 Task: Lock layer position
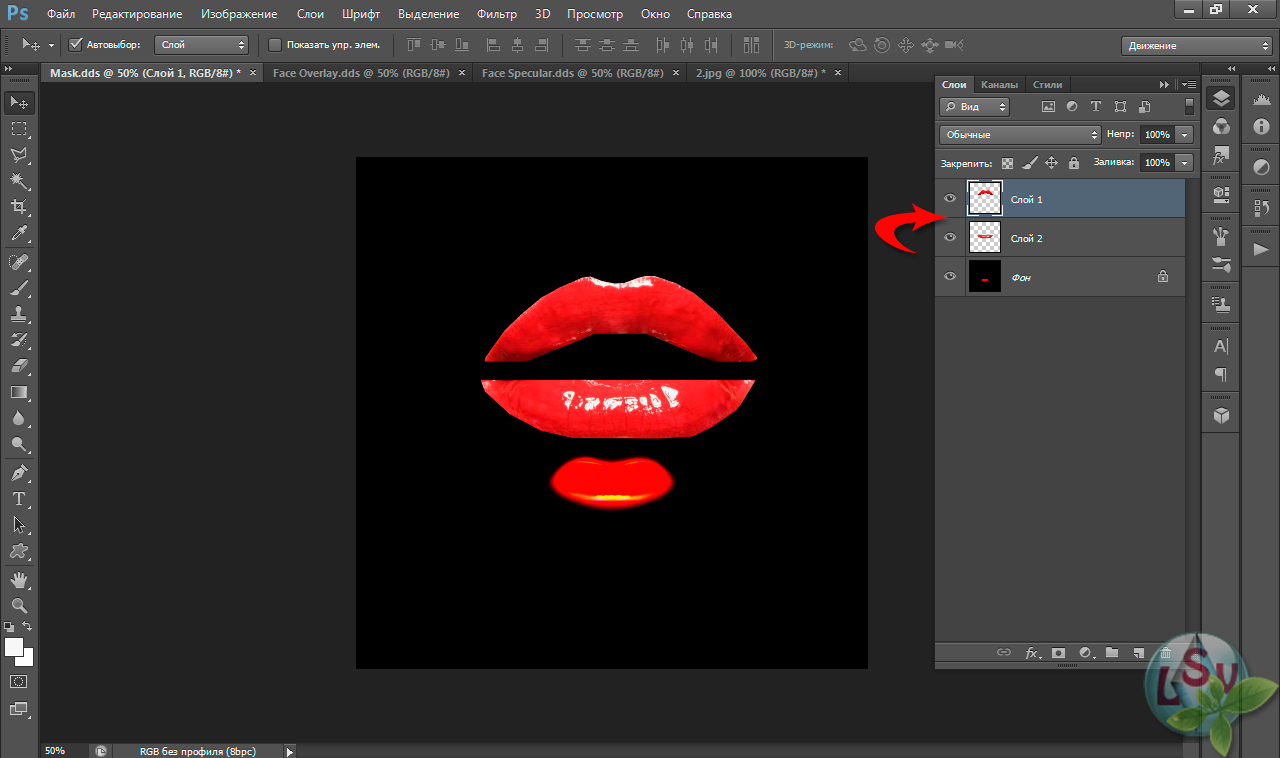coord(1052,162)
